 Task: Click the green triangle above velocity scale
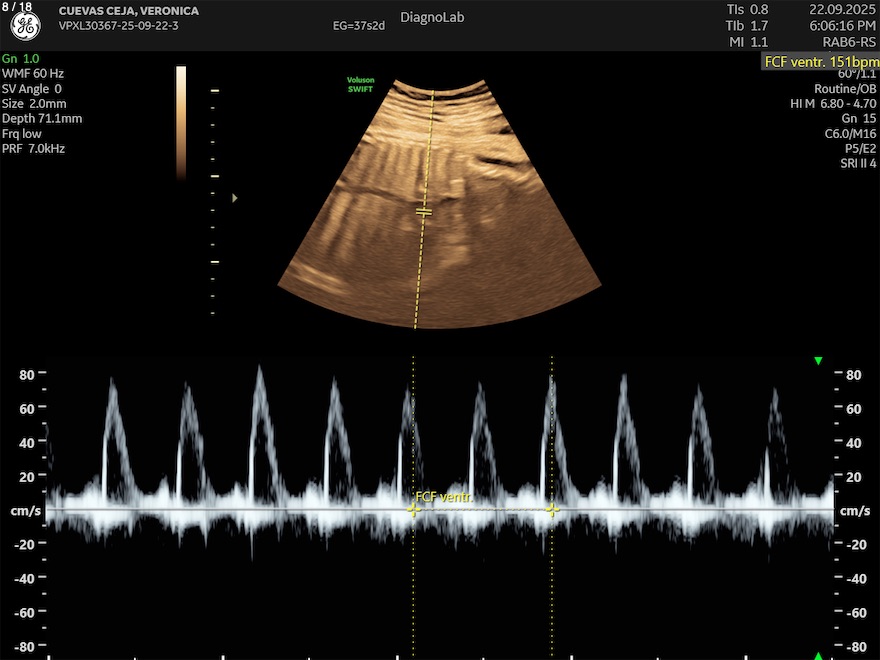[x=818, y=360]
